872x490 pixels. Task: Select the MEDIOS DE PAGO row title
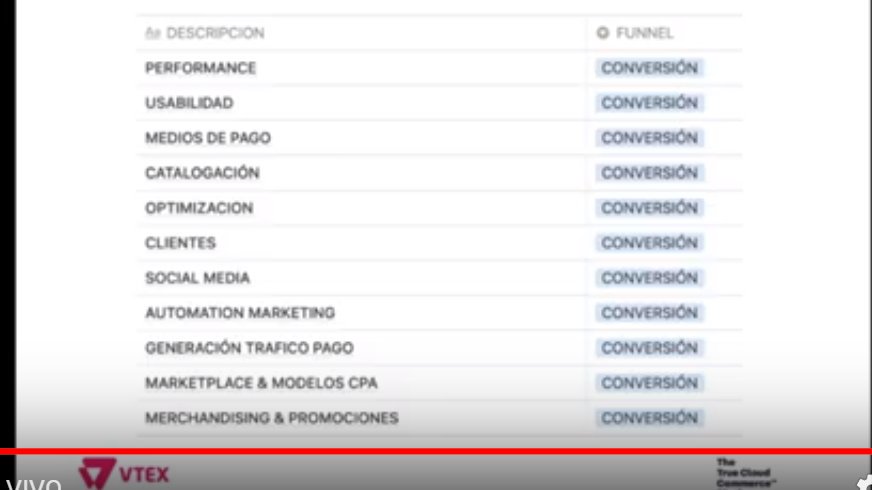pos(208,138)
